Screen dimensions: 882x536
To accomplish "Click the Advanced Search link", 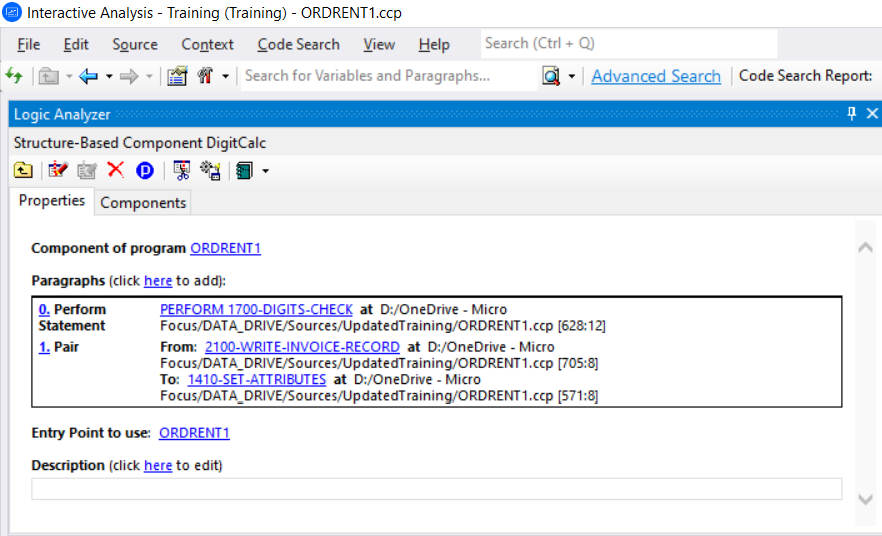I will (x=656, y=76).
